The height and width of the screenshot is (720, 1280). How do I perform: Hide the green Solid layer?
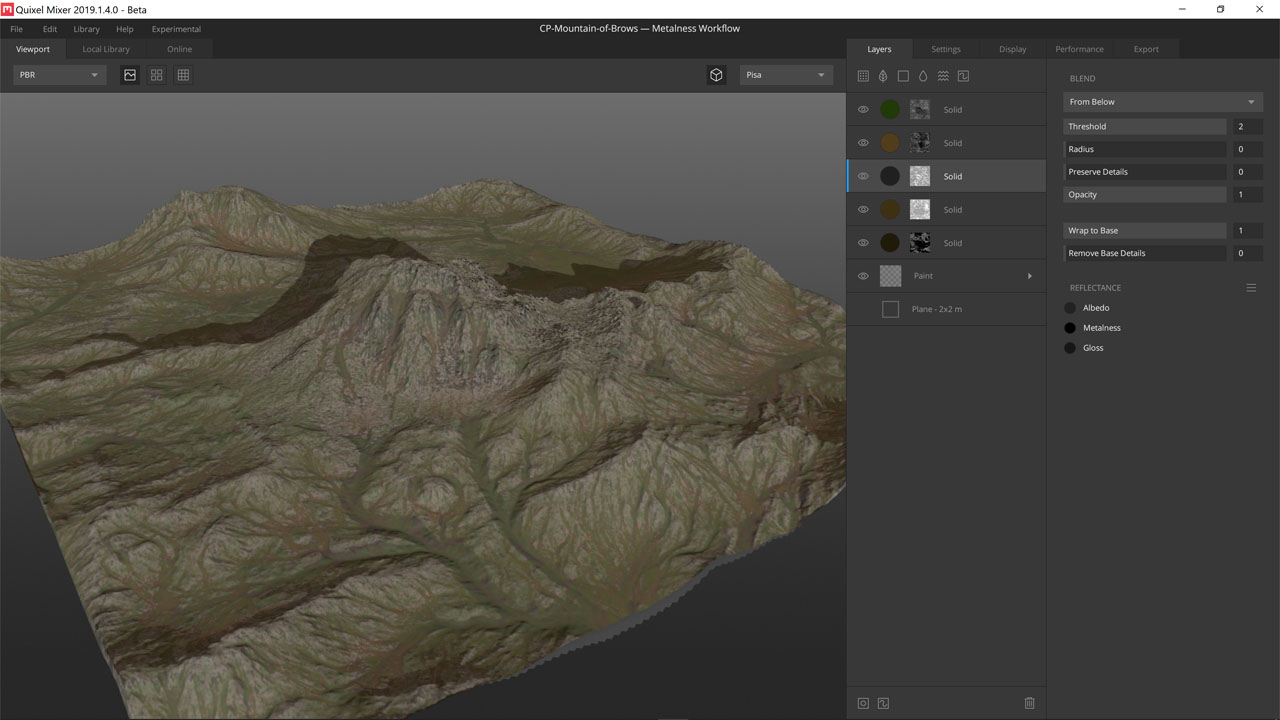863,110
